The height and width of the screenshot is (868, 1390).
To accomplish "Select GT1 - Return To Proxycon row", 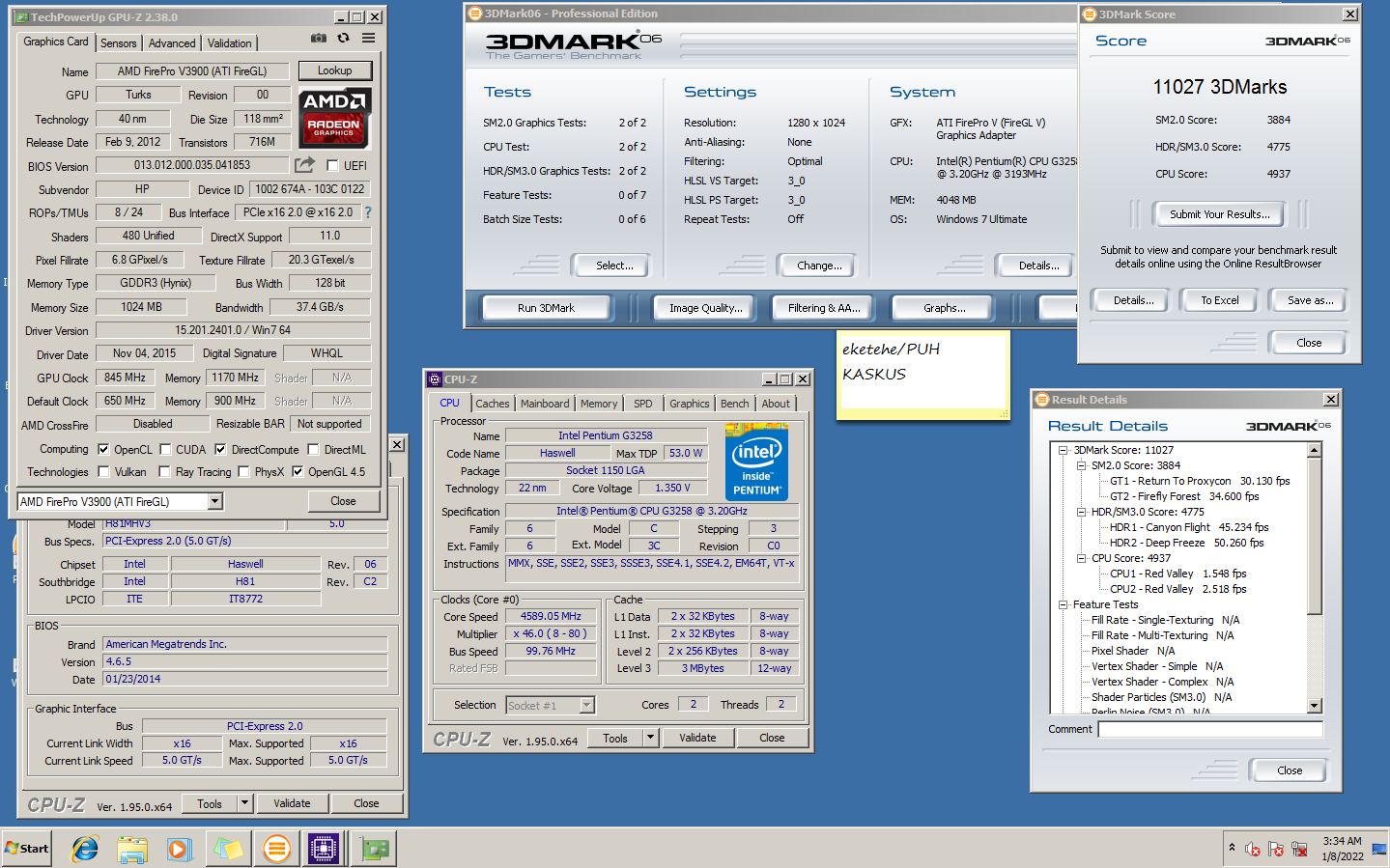I will coord(1200,481).
